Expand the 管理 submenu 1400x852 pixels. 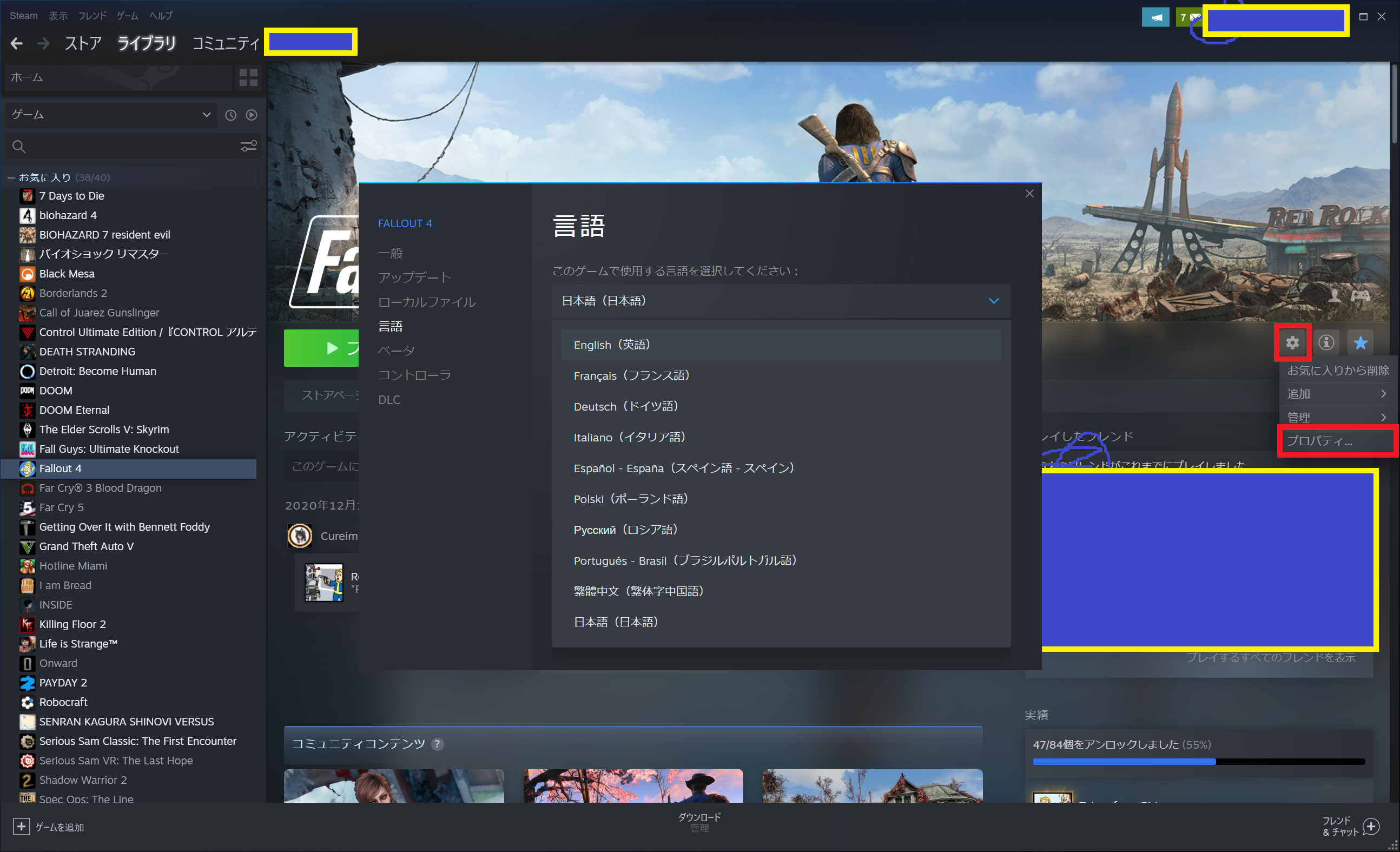click(1337, 418)
